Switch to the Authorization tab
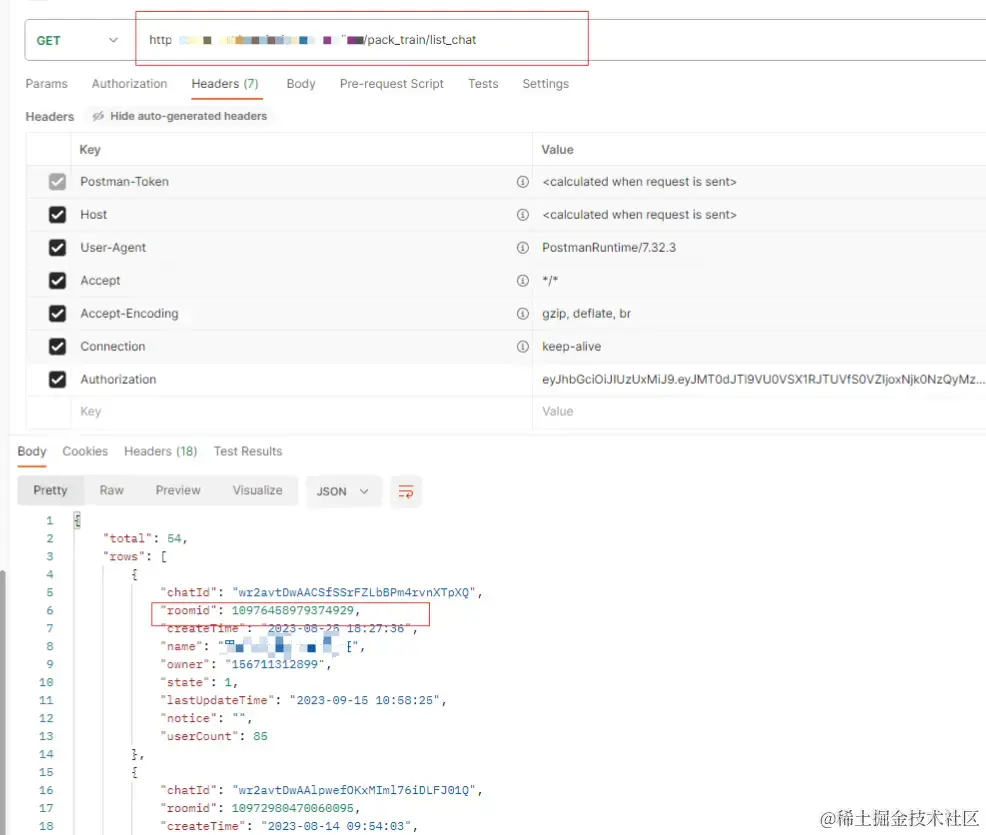 pyautogui.click(x=130, y=84)
